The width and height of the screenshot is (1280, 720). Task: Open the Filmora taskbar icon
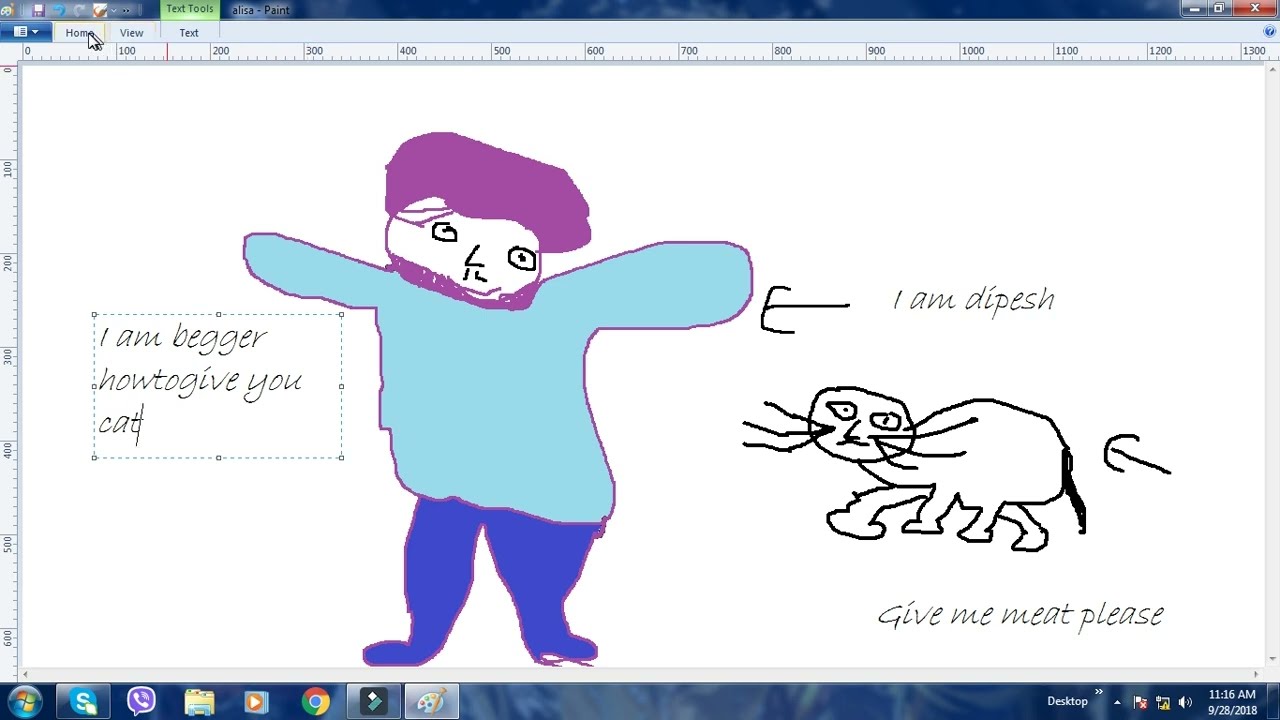[x=373, y=702]
